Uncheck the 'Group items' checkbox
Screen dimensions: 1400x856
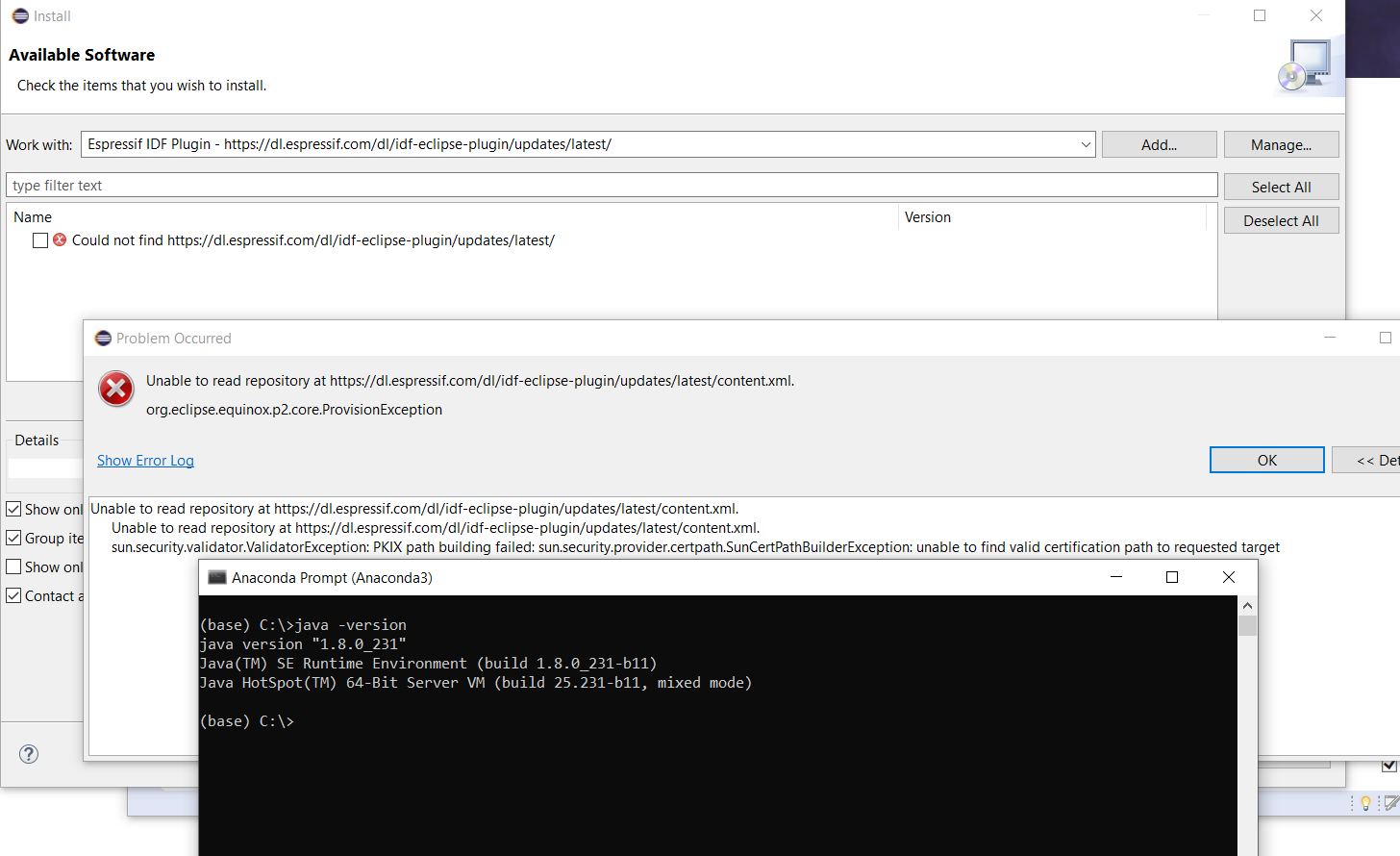[13, 538]
